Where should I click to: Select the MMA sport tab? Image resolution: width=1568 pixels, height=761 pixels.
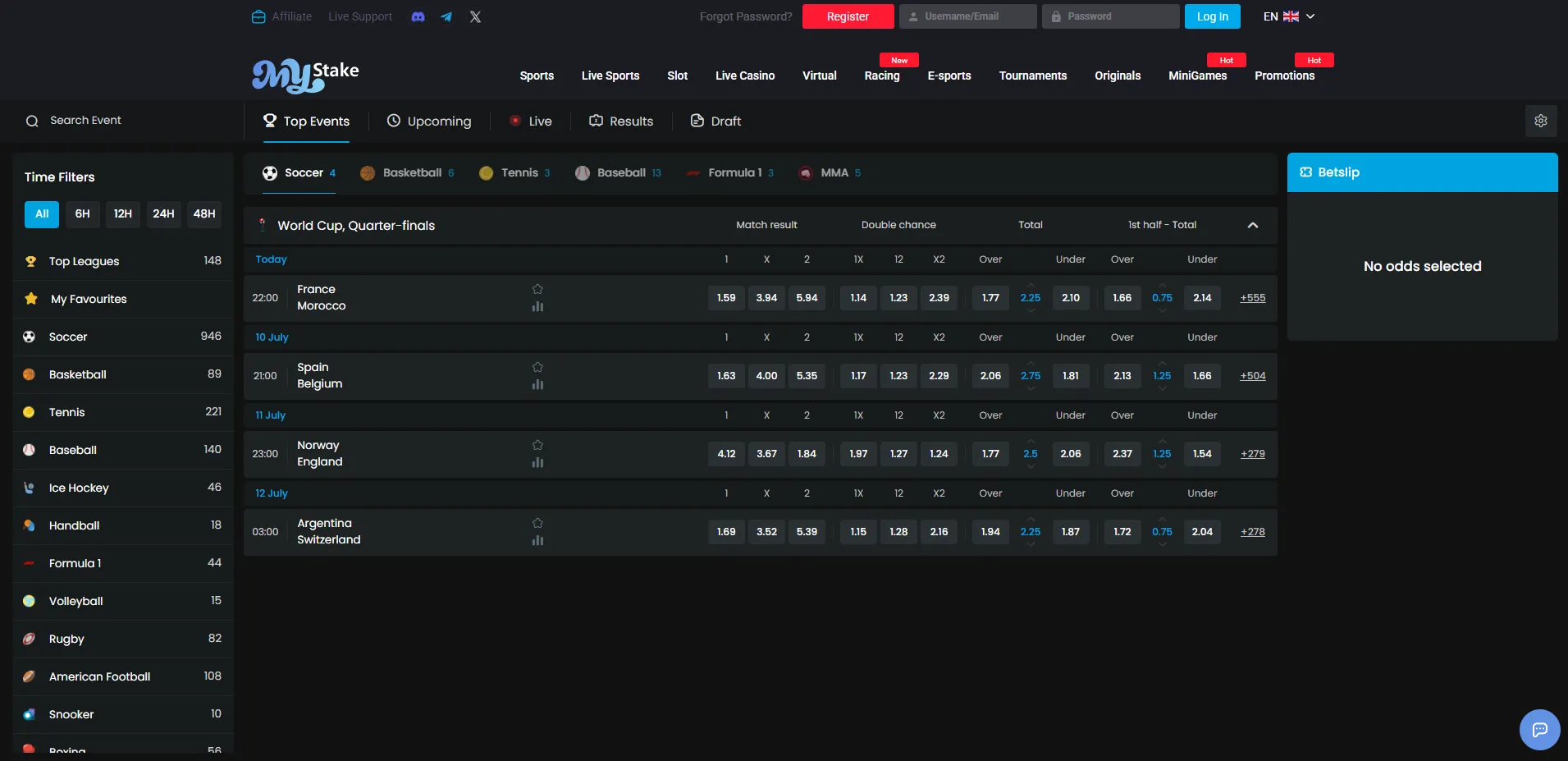[830, 173]
